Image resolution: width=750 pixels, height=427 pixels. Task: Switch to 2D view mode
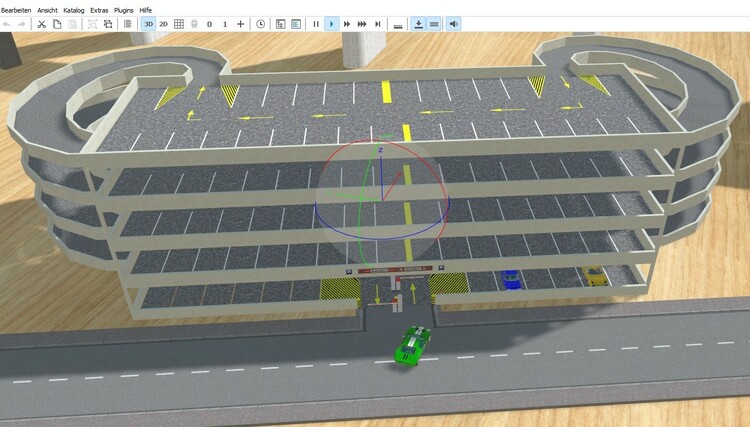(164, 24)
